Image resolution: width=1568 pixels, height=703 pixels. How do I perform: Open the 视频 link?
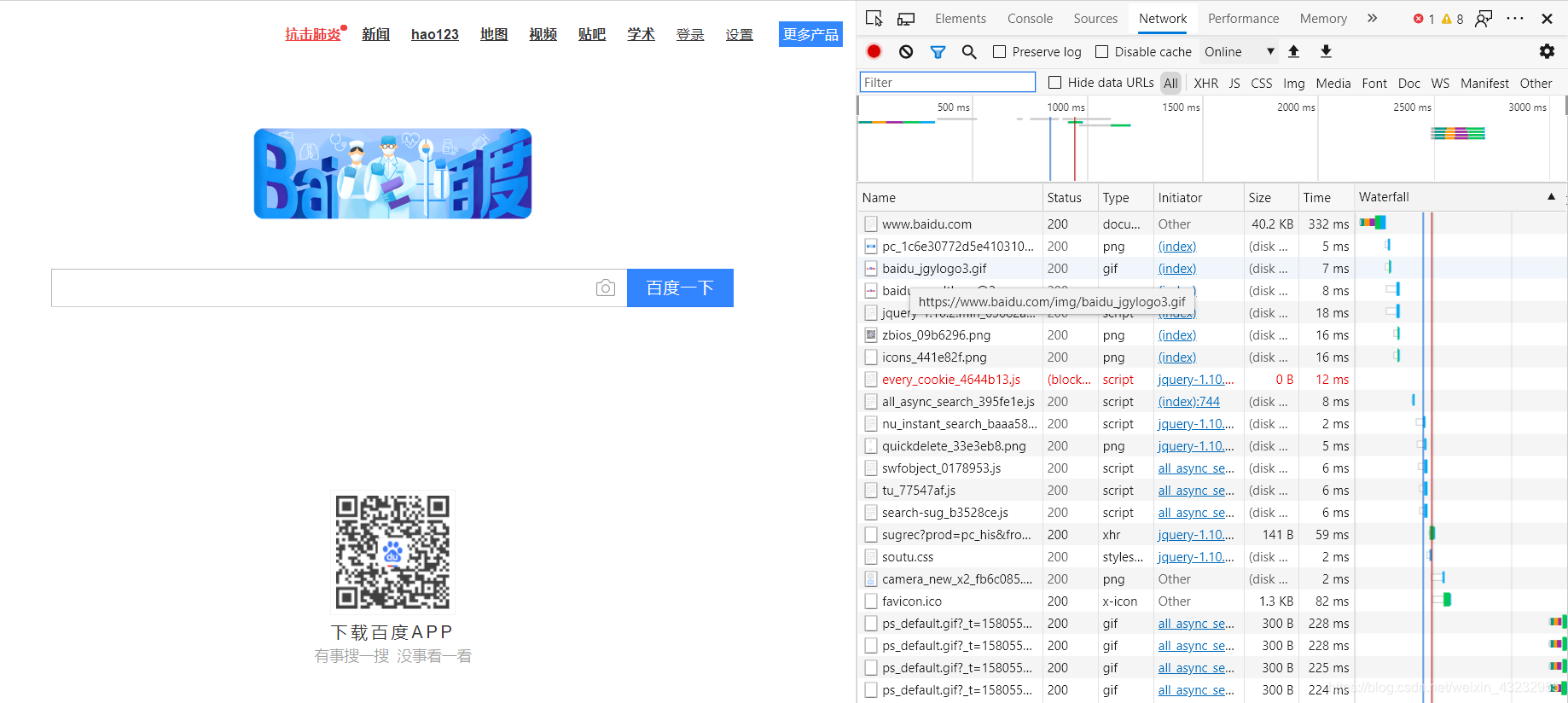543,34
